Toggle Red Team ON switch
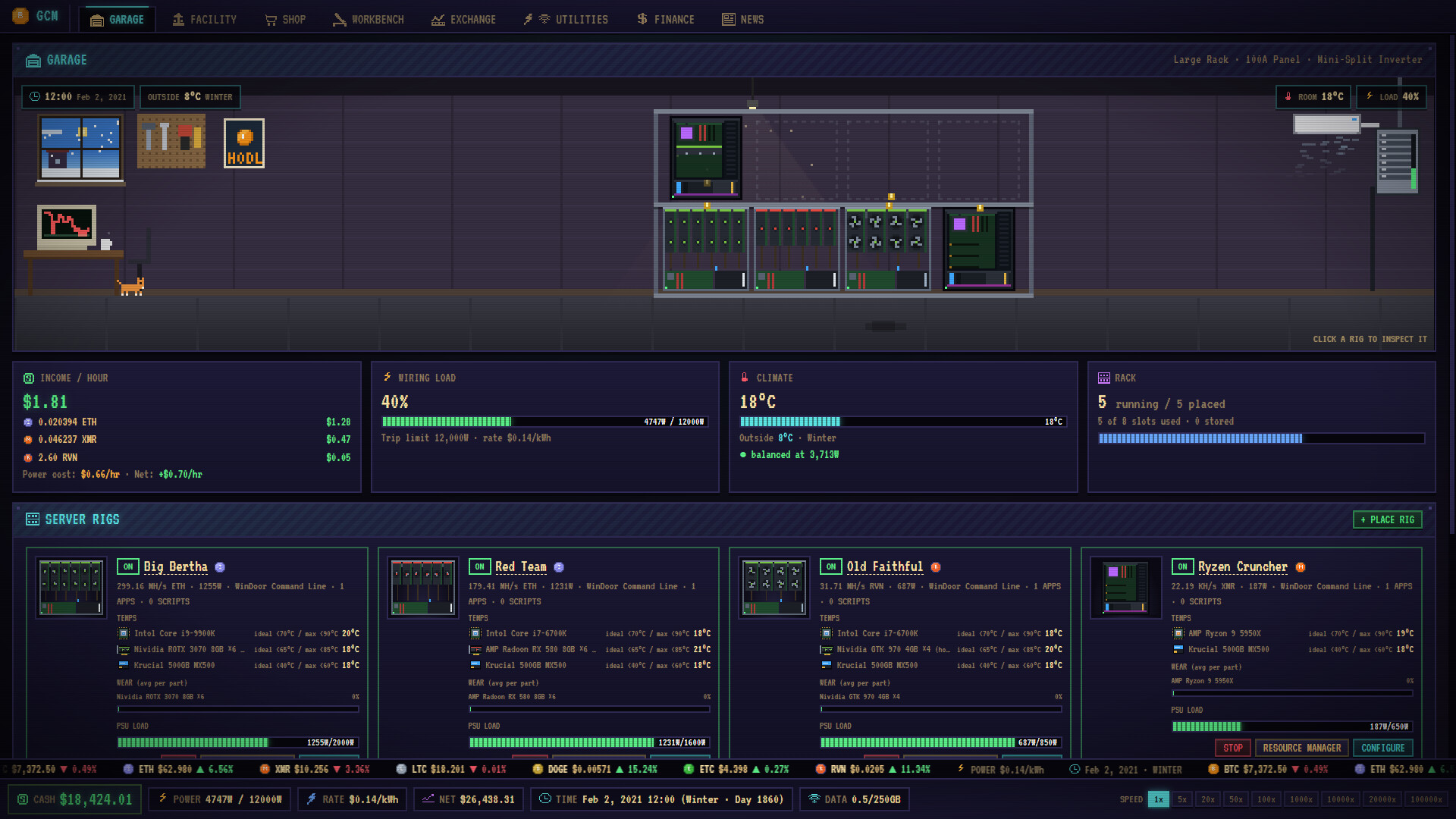The image size is (1456, 819). [479, 566]
